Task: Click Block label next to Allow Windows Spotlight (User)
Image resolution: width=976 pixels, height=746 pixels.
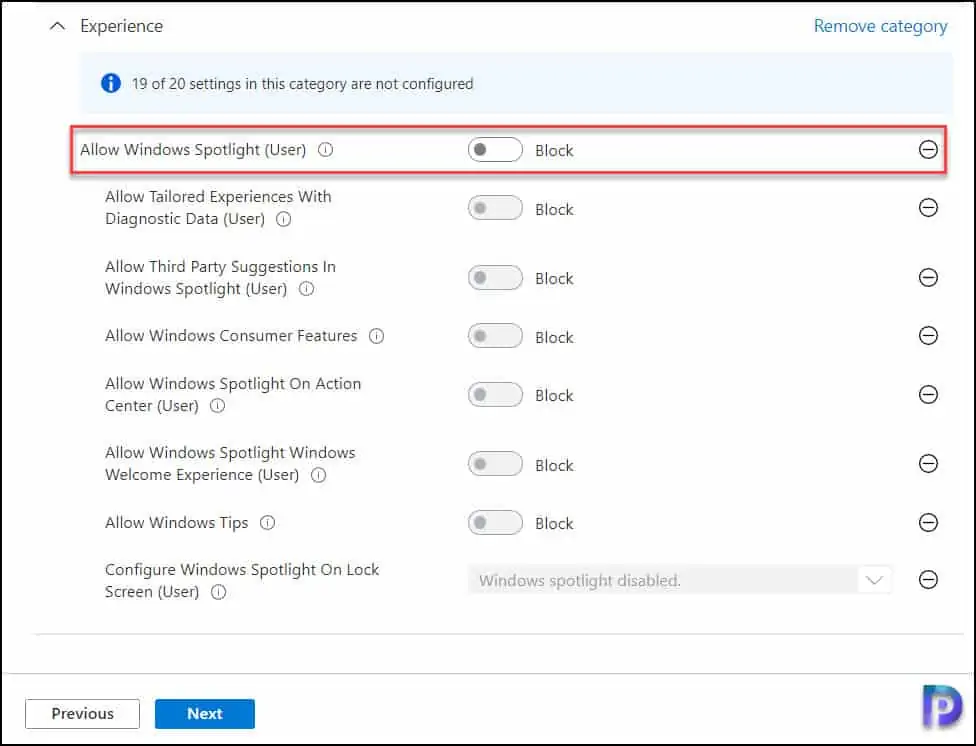Action: point(554,151)
